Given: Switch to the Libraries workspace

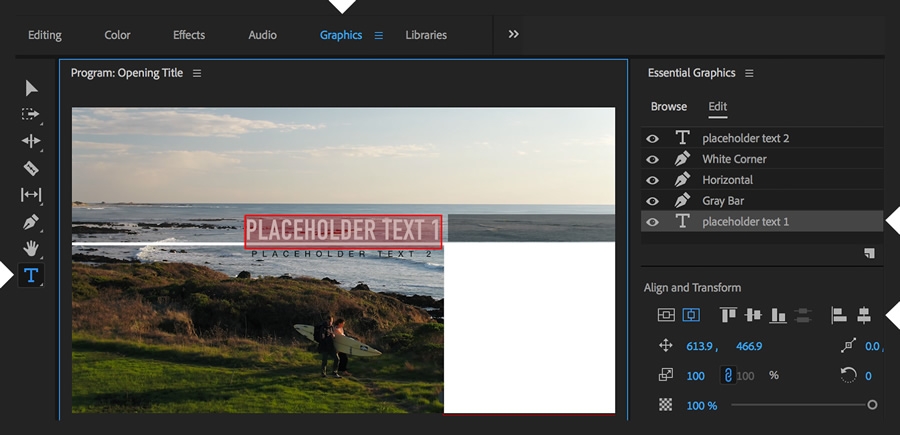Looking at the screenshot, I should tap(426, 35).
